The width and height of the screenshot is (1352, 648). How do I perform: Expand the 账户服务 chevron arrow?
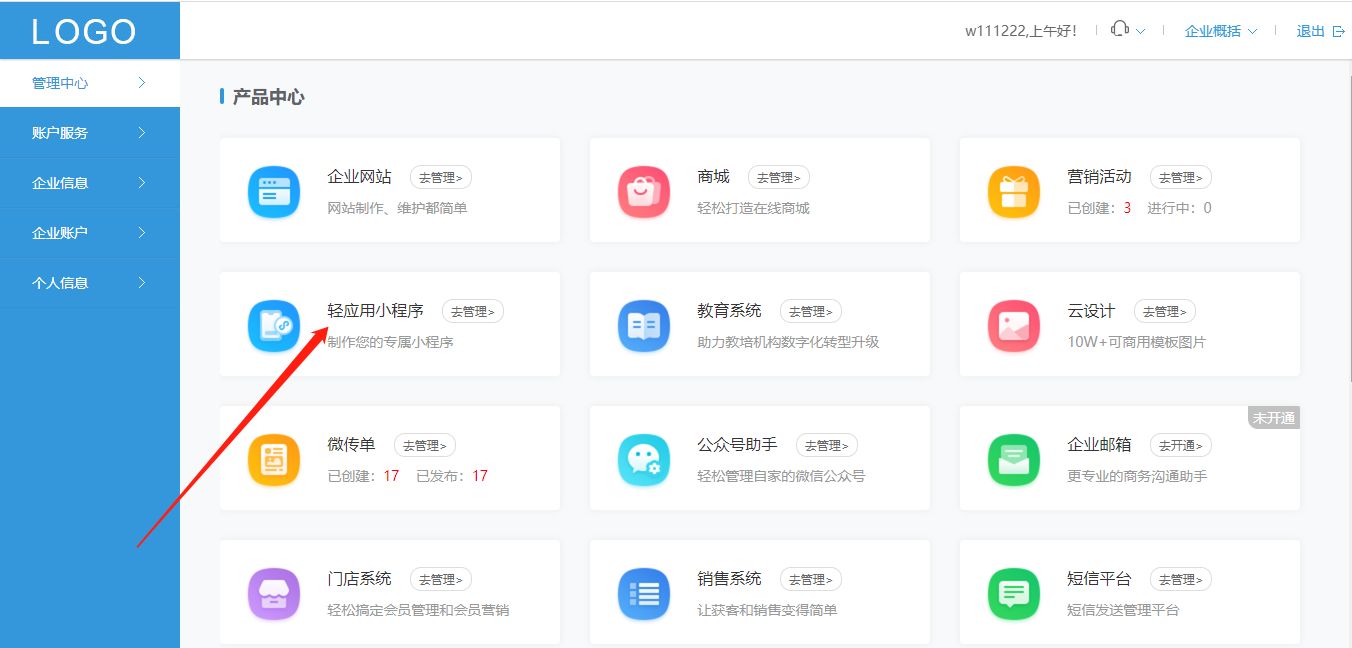coord(142,133)
